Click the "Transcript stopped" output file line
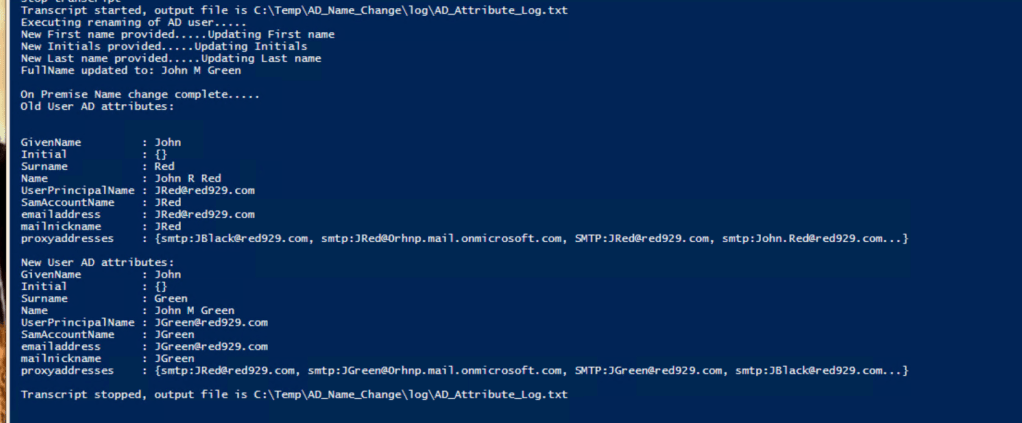1022x423 pixels. [293, 394]
